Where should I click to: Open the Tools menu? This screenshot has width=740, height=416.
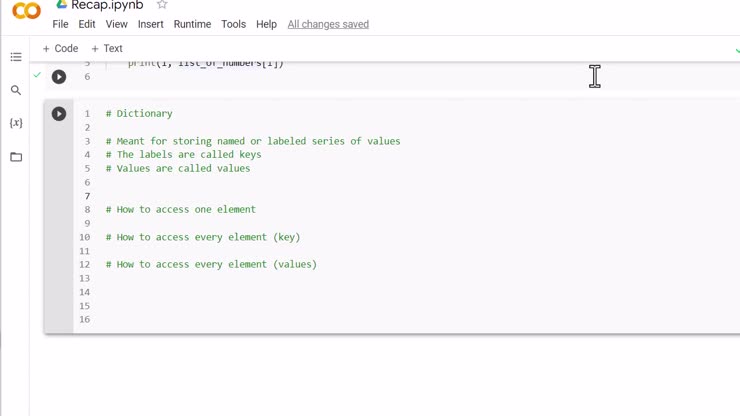pyautogui.click(x=234, y=24)
